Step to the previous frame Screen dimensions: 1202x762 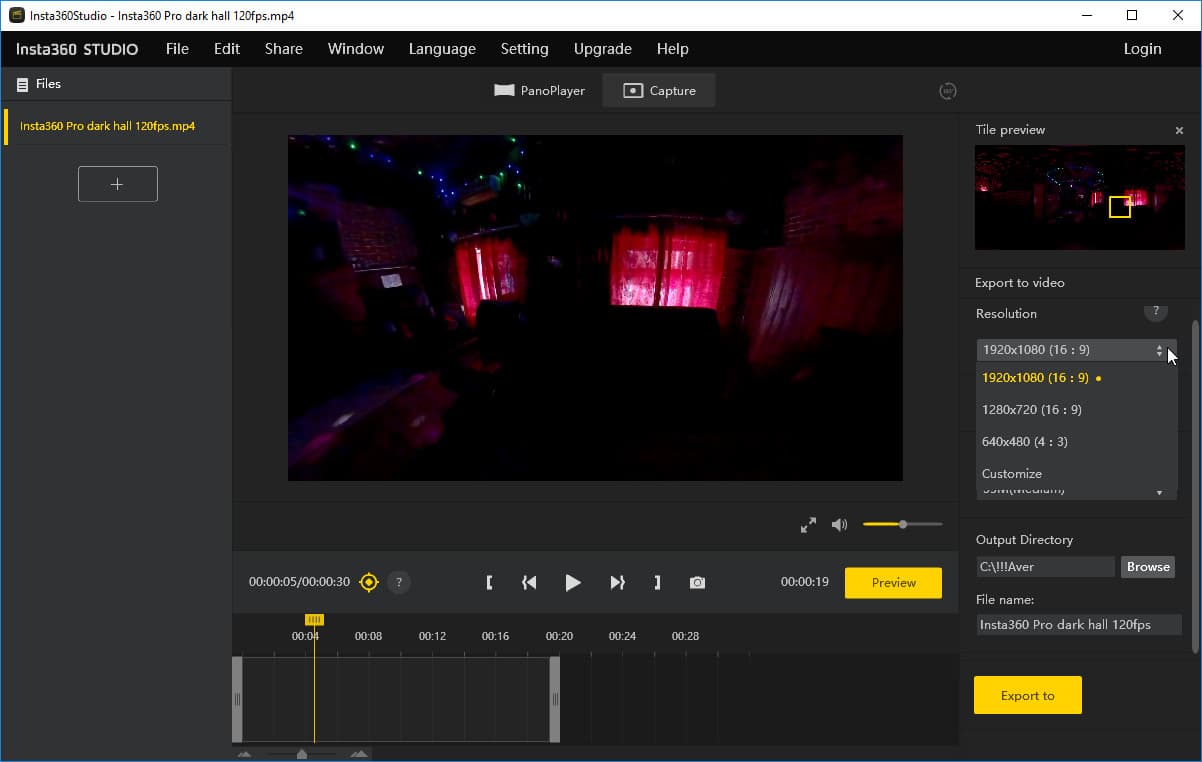(529, 582)
